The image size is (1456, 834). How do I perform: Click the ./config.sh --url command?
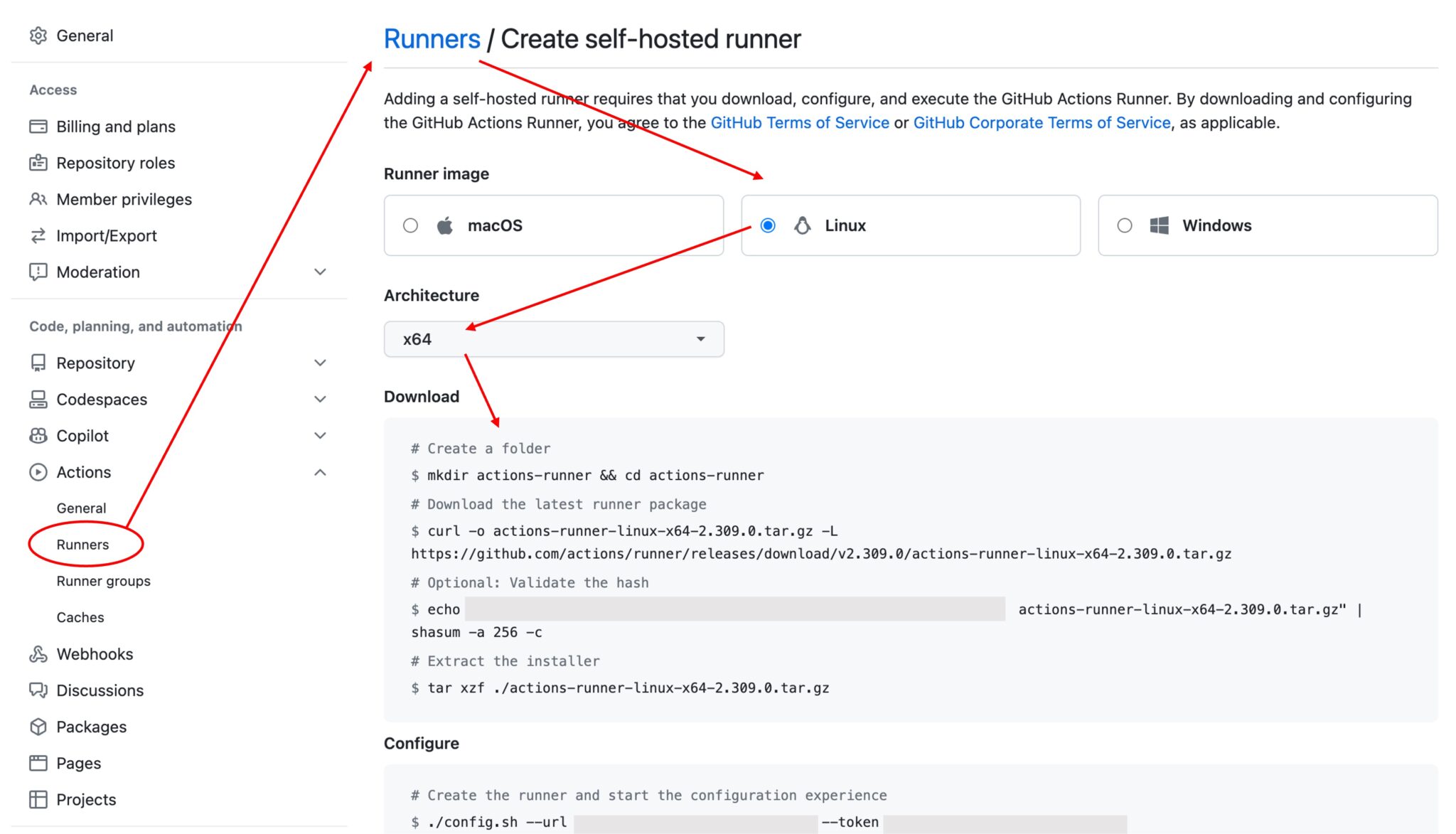(x=489, y=822)
